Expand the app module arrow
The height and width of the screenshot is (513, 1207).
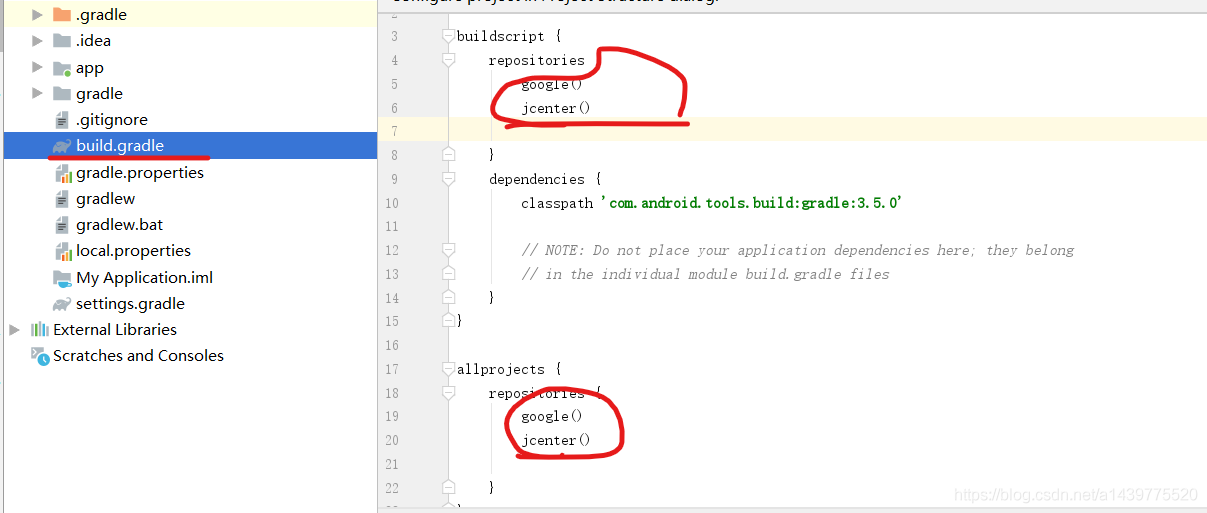38,67
